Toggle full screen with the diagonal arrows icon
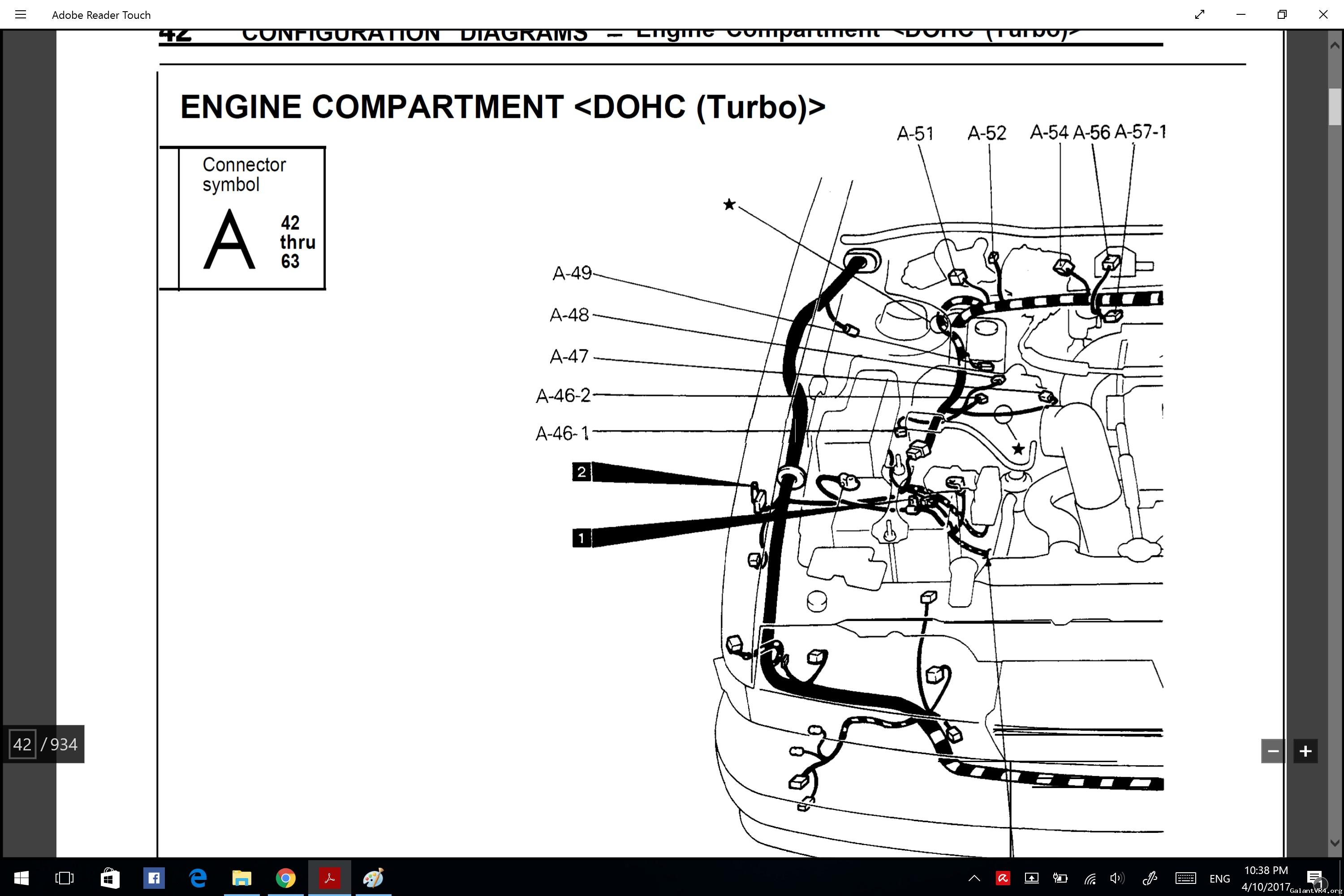Image resolution: width=1344 pixels, height=896 pixels. (x=1199, y=15)
